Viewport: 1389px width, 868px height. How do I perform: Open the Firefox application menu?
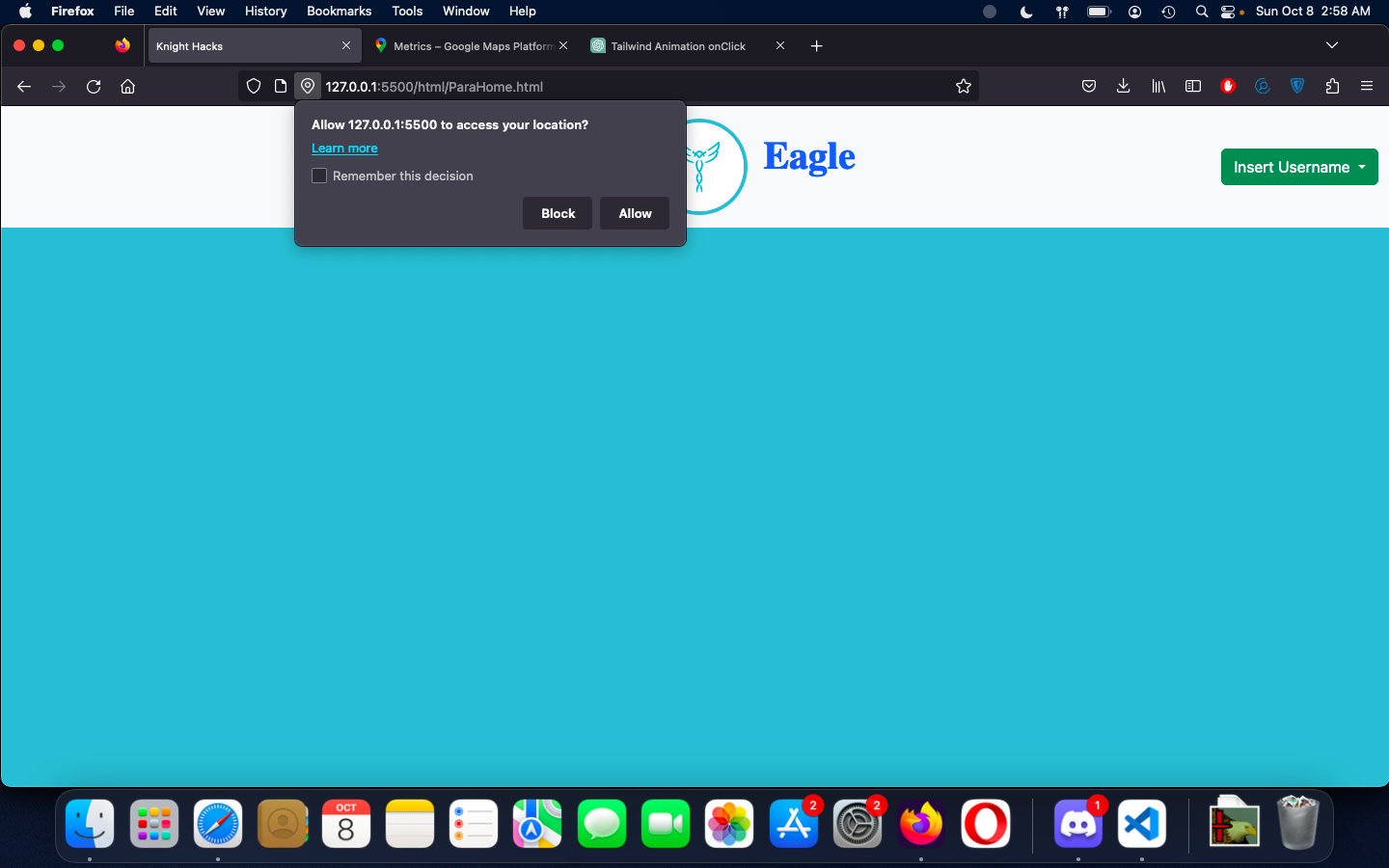pos(1367,86)
